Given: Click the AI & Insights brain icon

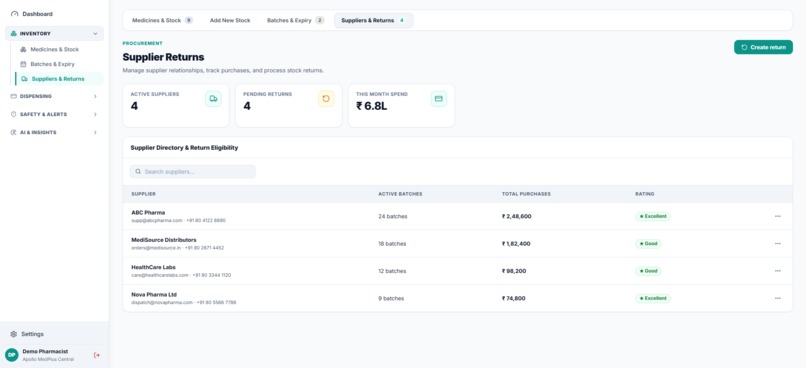Looking at the screenshot, I should [x=13, y=132].
